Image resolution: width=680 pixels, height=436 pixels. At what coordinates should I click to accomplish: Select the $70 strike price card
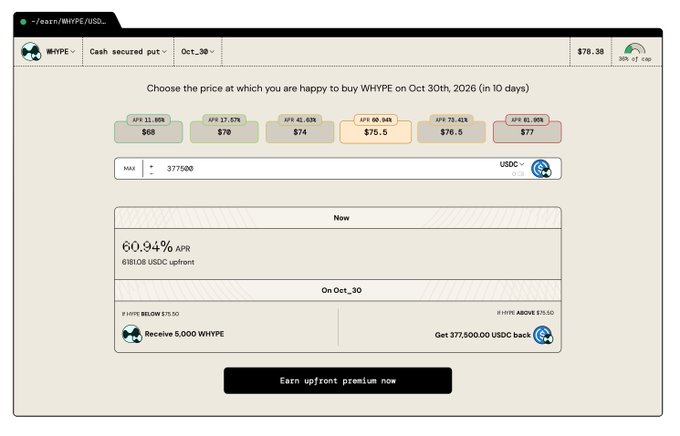[x=224, y=132]
